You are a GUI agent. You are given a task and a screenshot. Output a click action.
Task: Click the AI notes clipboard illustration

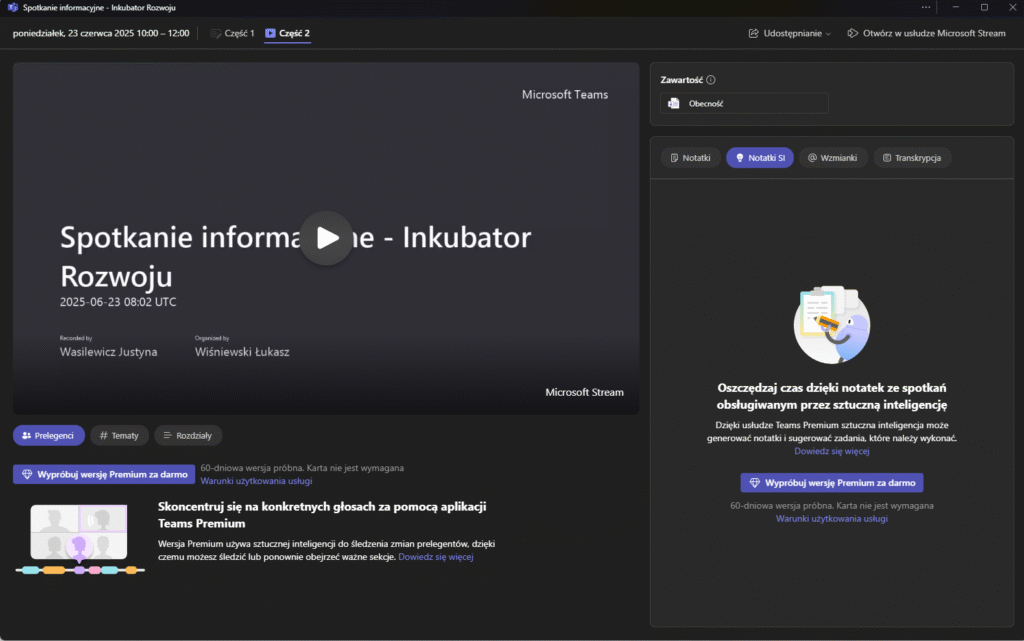[831, 324]
